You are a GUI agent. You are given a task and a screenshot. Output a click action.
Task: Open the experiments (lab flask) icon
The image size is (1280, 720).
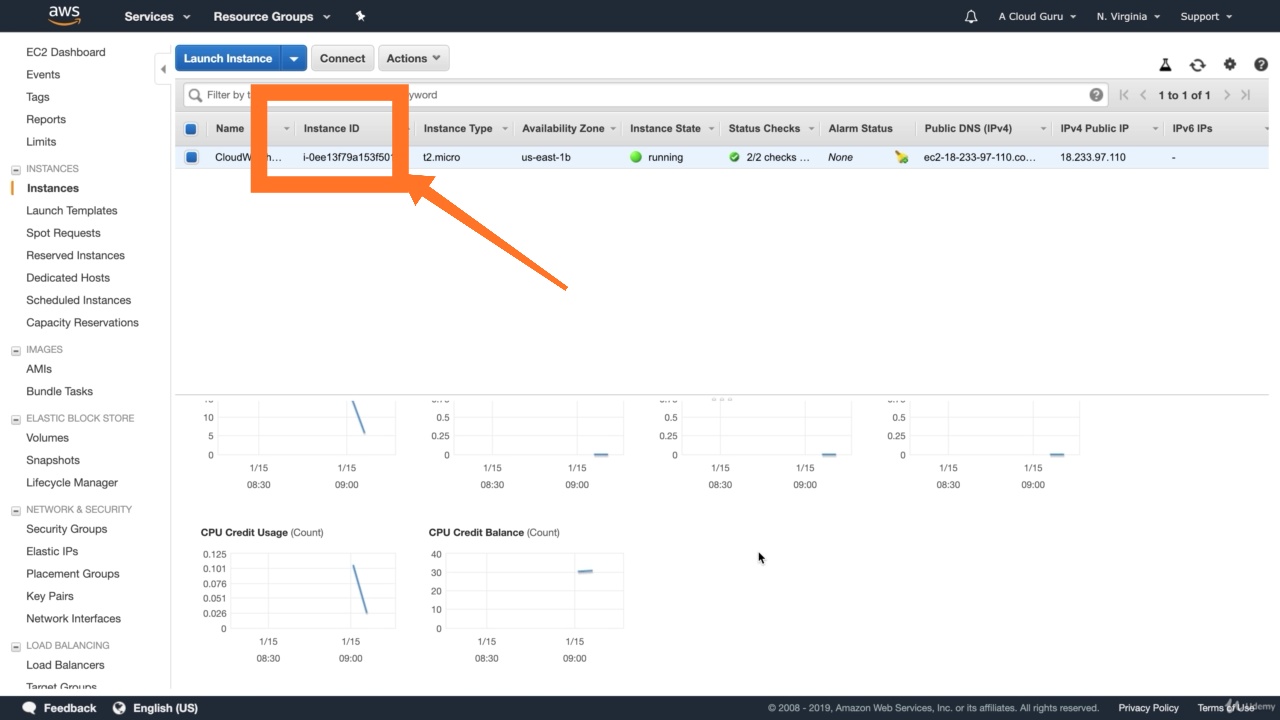pos(1166,63)
